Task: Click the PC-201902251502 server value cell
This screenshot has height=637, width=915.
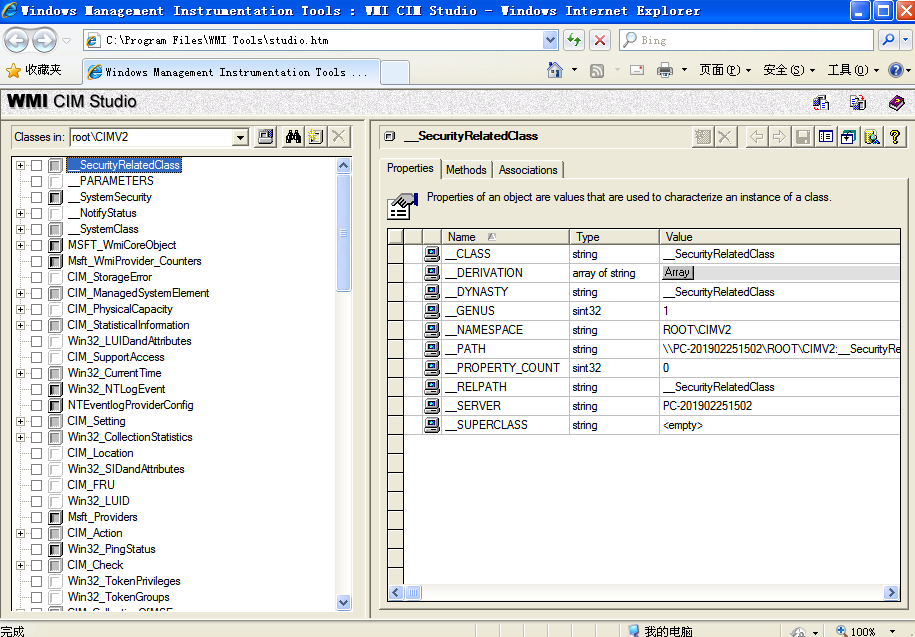Action: pyautogui.click(x=780, y=406)
